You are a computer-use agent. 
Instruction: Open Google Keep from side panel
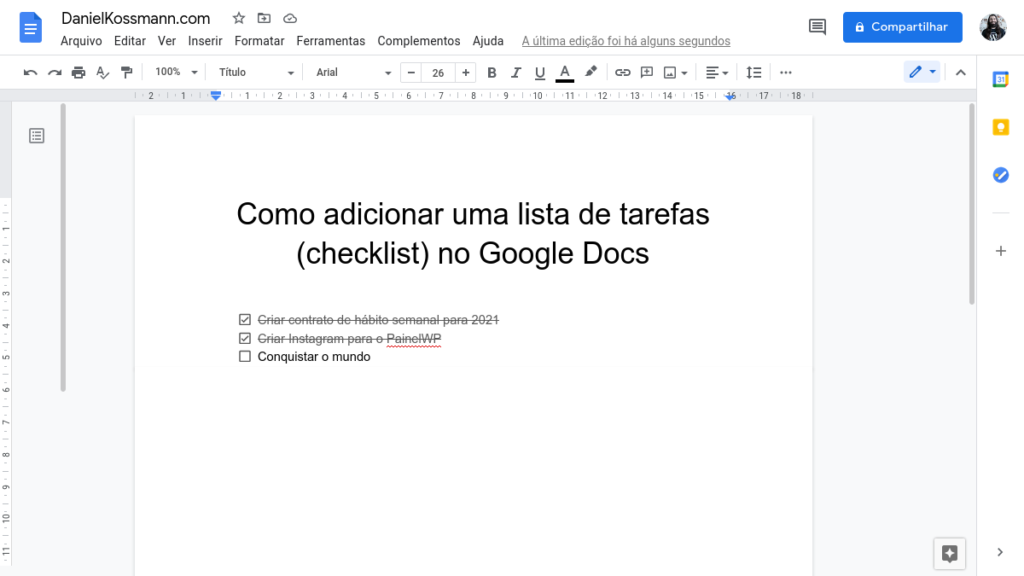(x=1000, y=127)
